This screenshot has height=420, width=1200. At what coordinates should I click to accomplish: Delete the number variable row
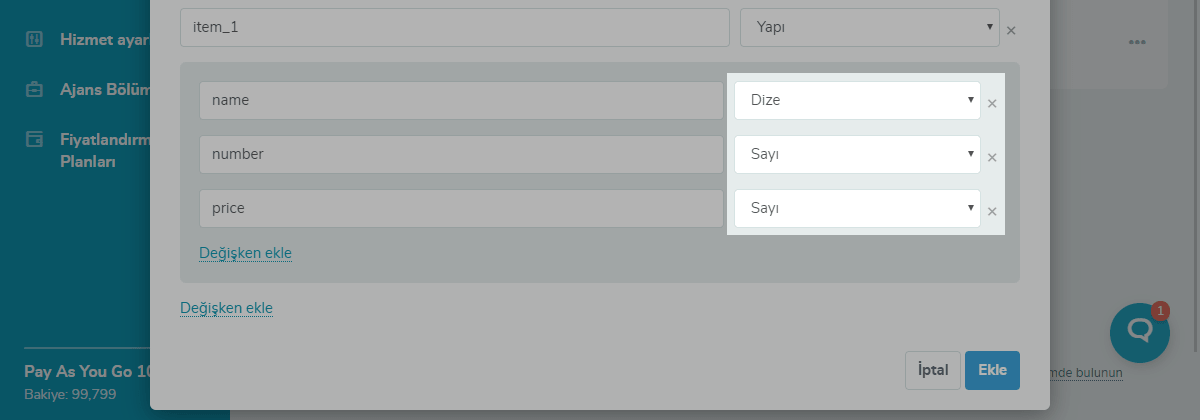click(x=992, y=157)
